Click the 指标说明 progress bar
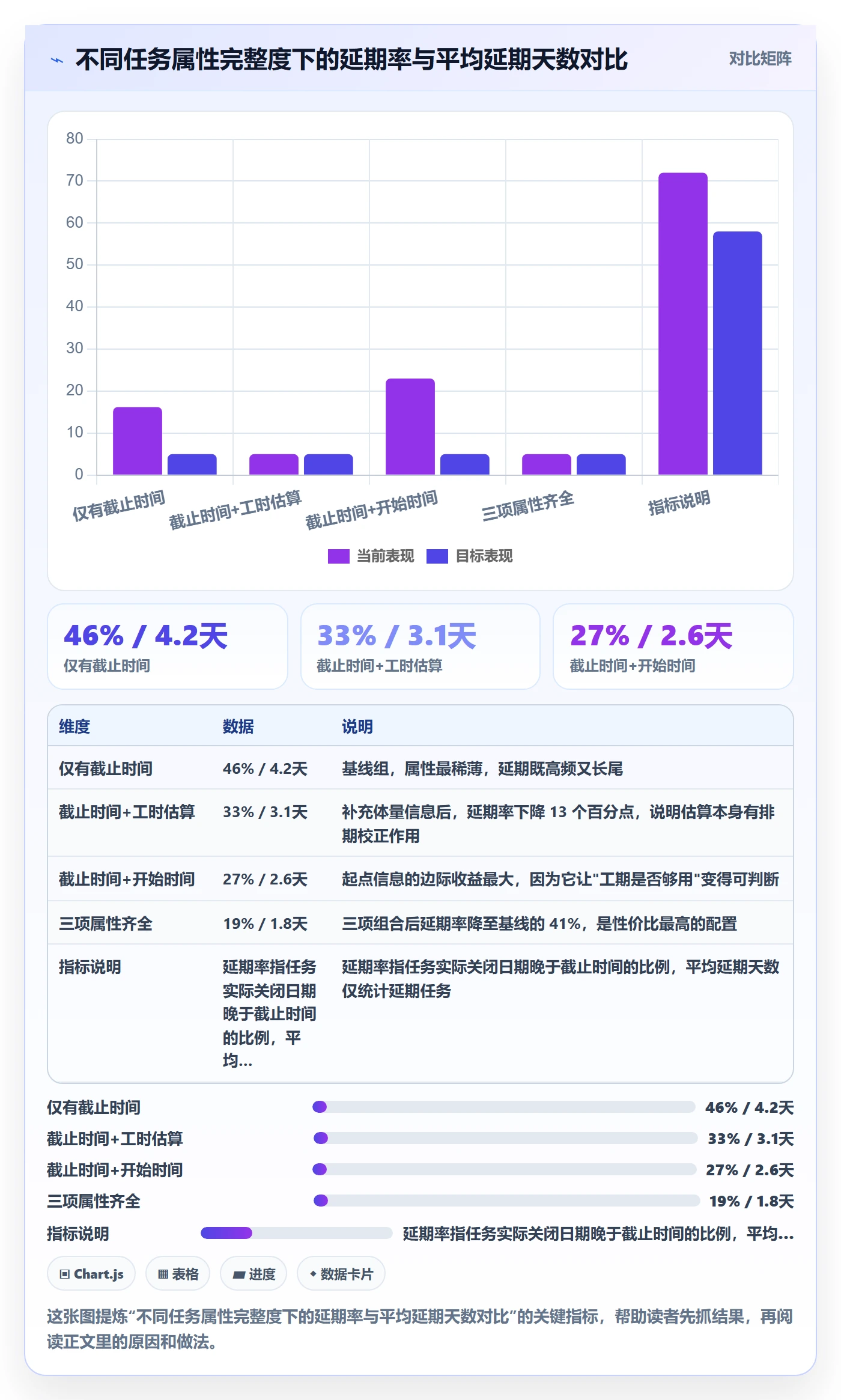Viewport: 841px width, 1400px height. coord(297,1233)
